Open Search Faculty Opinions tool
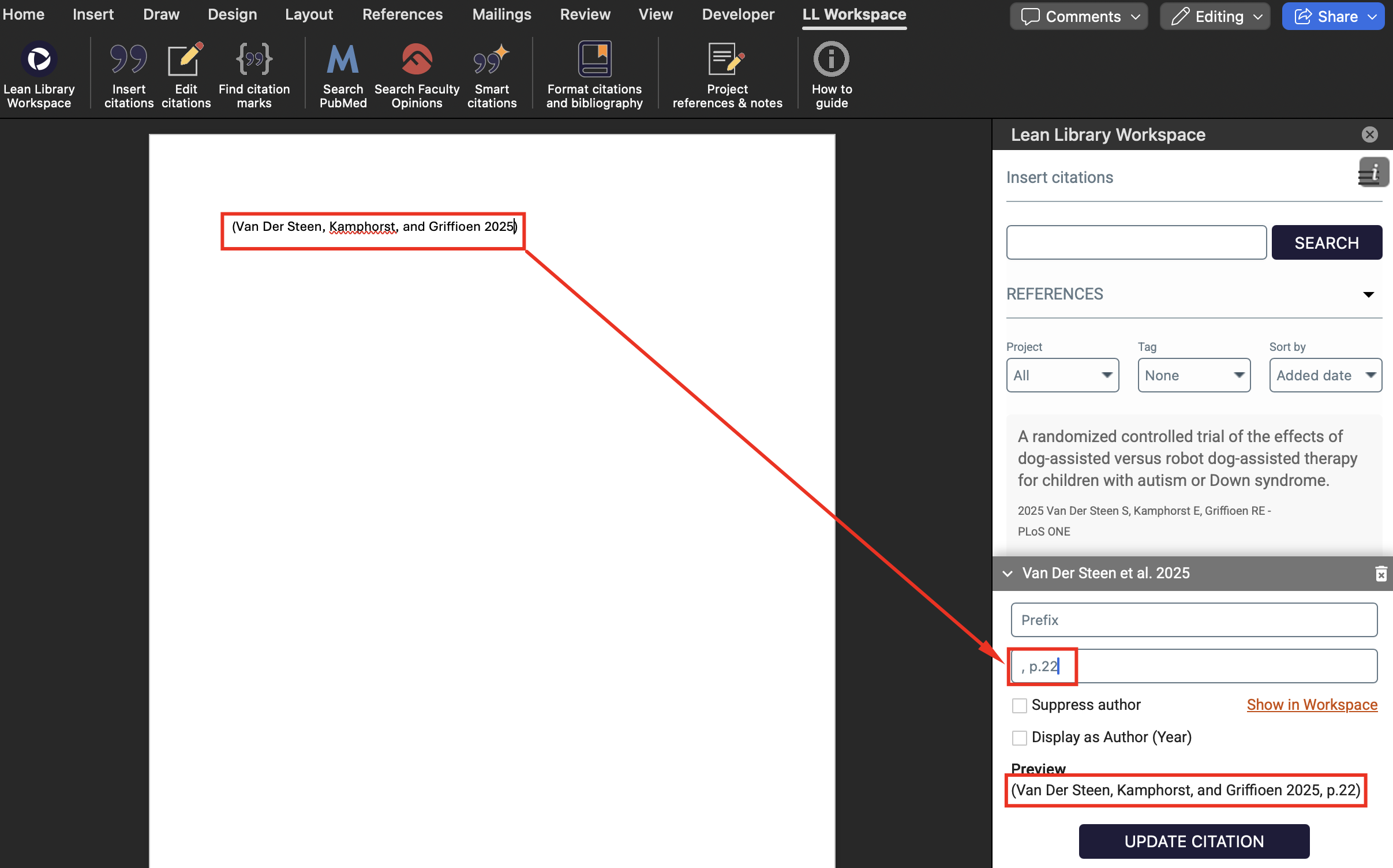The width and height of the screenshot is (1393, 868). pos(417,59)
